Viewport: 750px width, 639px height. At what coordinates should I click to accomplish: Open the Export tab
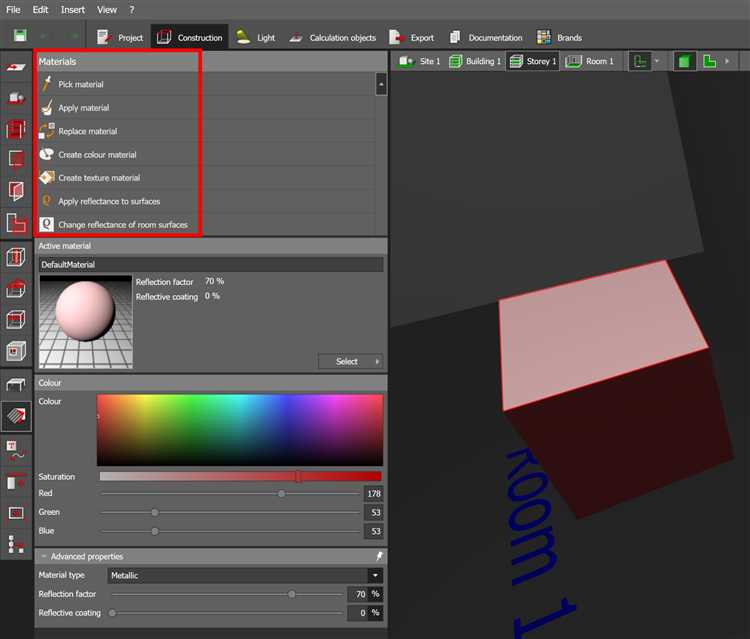pos(411,37)
